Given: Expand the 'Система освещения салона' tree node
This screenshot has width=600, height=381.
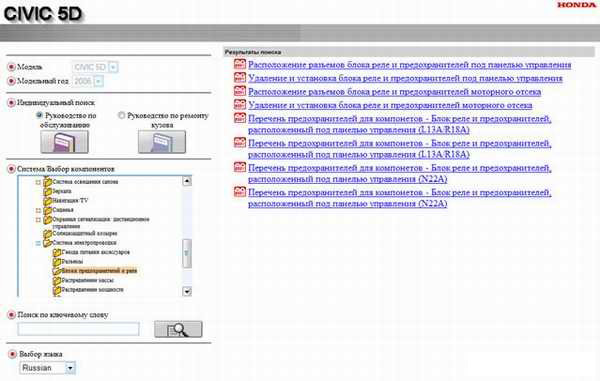Looking at the screenshot, I should pos(38,182).
